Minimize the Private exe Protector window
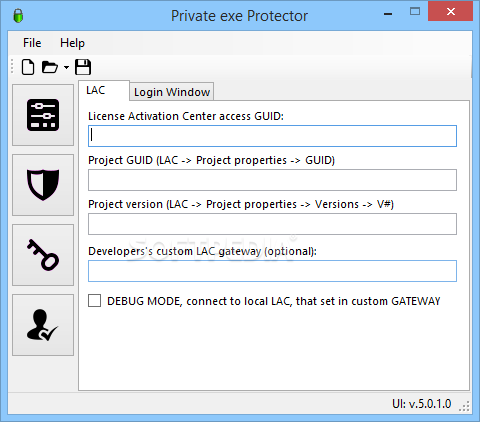 click(388, 14)
